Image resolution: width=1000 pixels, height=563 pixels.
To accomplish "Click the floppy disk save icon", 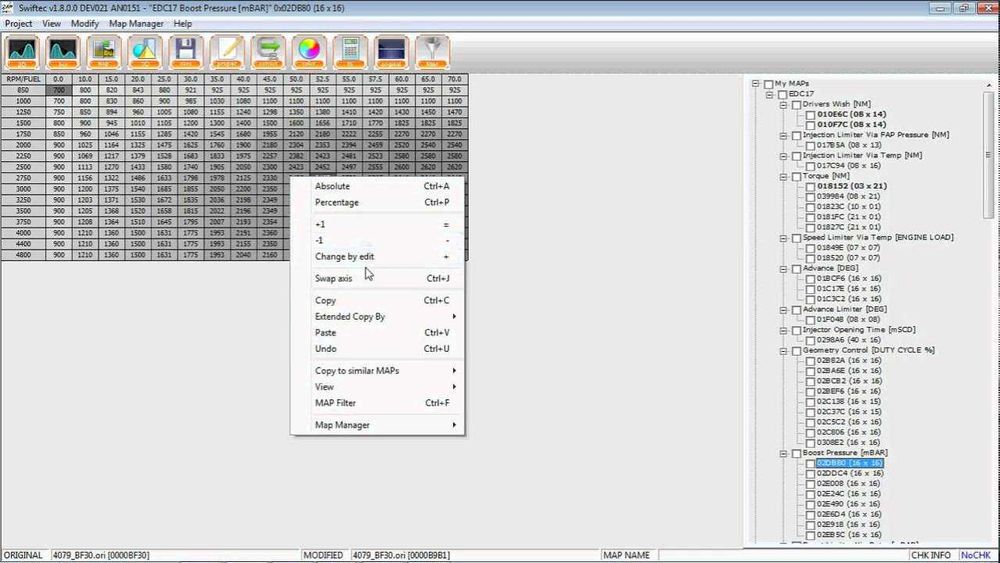I will tap(186, 52).
